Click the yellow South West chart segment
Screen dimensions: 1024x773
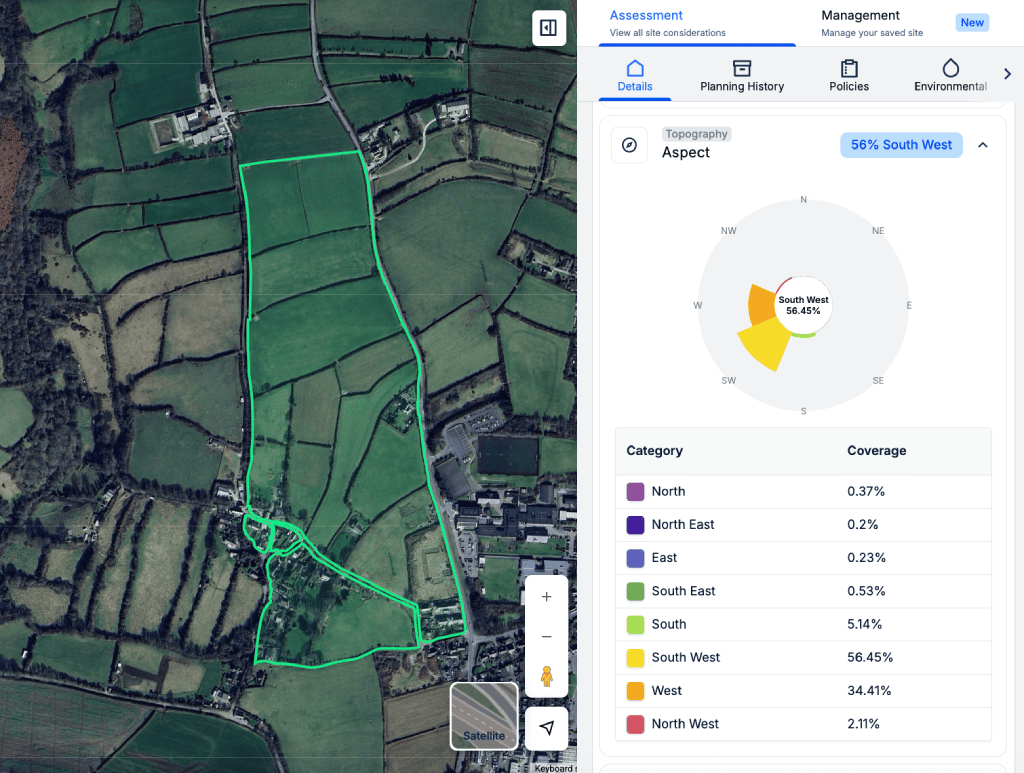coord(764,347)
